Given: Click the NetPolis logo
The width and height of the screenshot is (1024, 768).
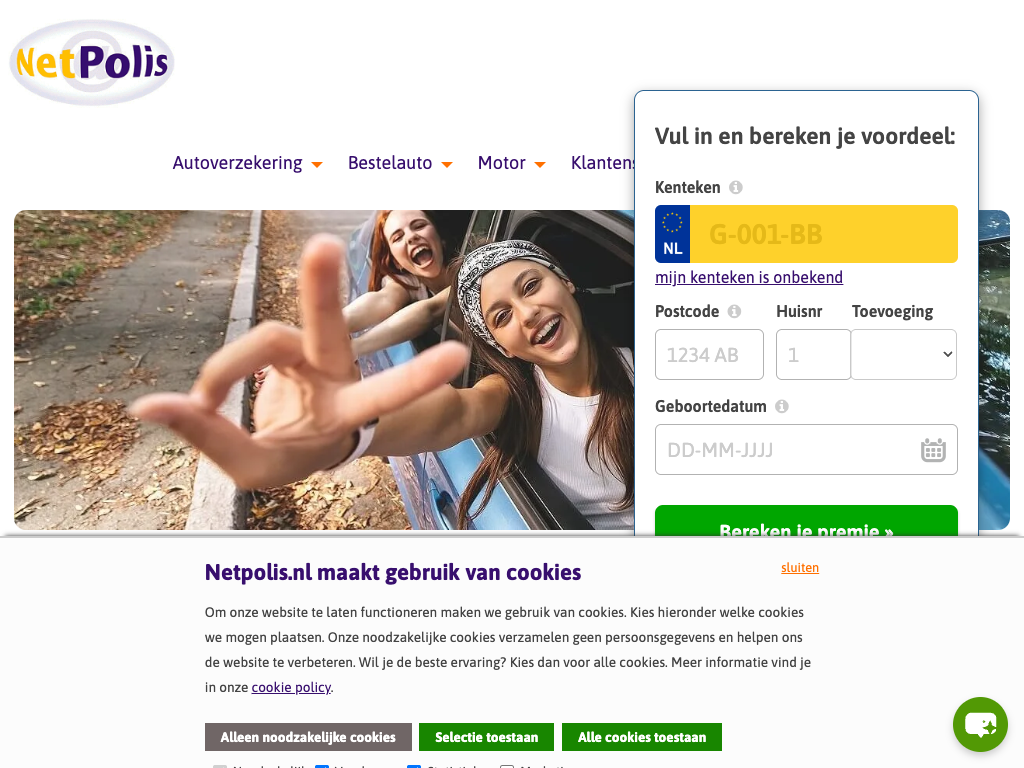Looking at the screenshot, I should point(91,62).
